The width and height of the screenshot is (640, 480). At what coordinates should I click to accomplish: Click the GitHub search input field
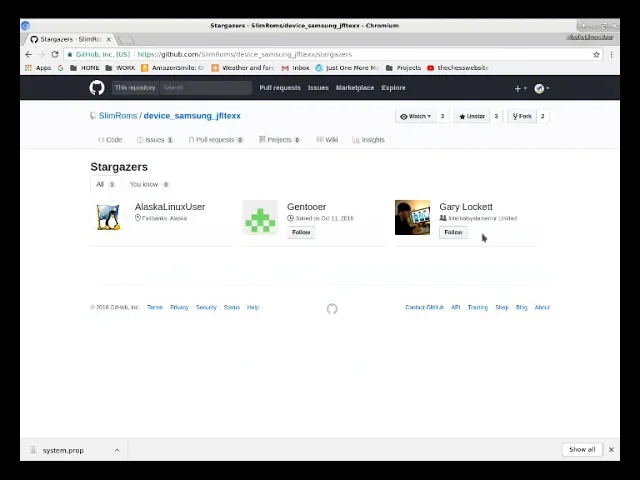click(206, 88)
